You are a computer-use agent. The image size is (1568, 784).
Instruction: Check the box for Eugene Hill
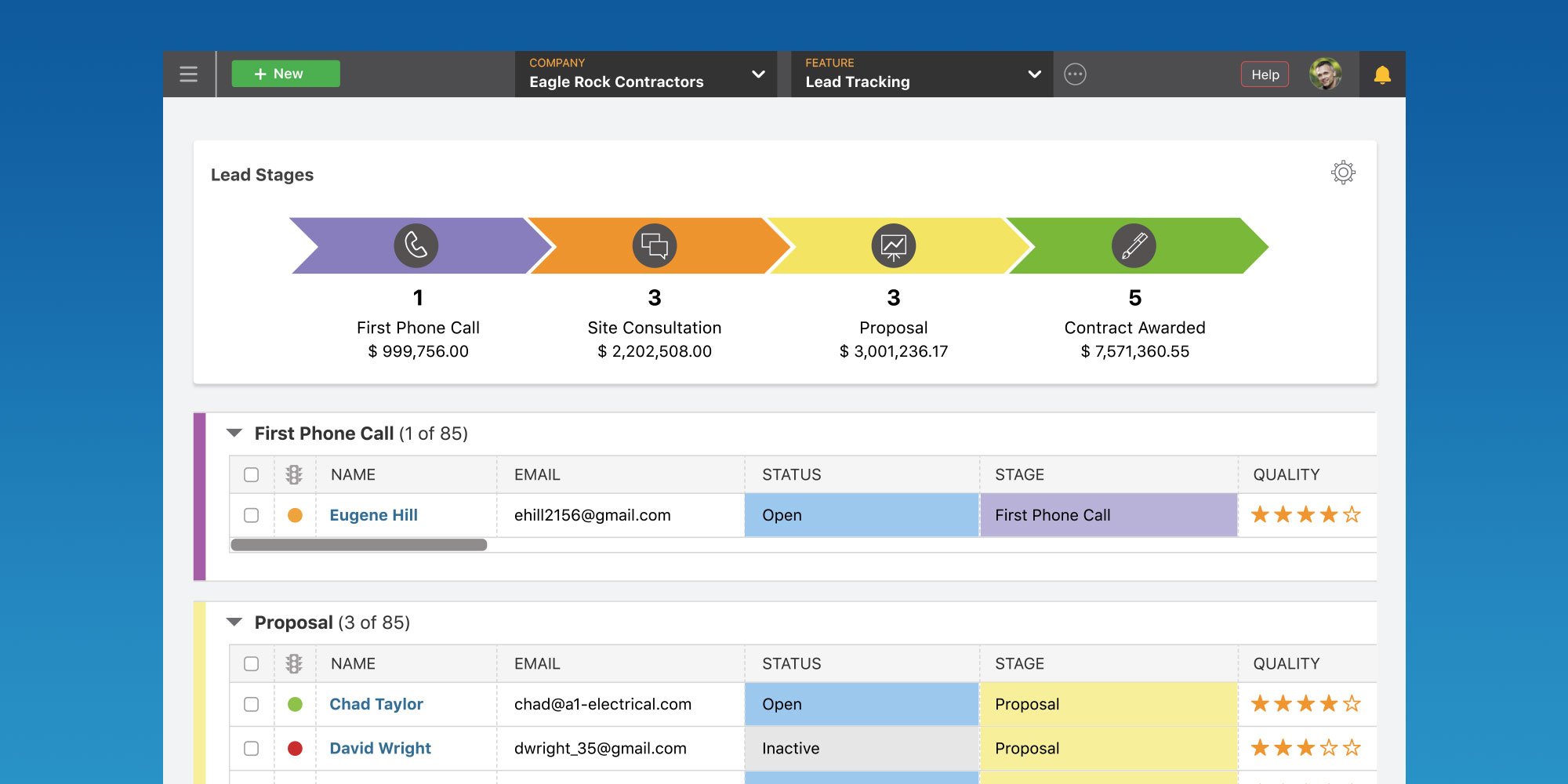click(x=251, y=515)
